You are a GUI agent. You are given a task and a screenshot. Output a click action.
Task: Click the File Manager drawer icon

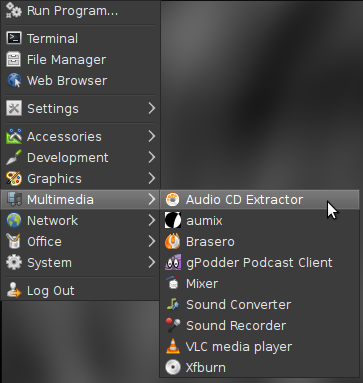tap(14, 59)
